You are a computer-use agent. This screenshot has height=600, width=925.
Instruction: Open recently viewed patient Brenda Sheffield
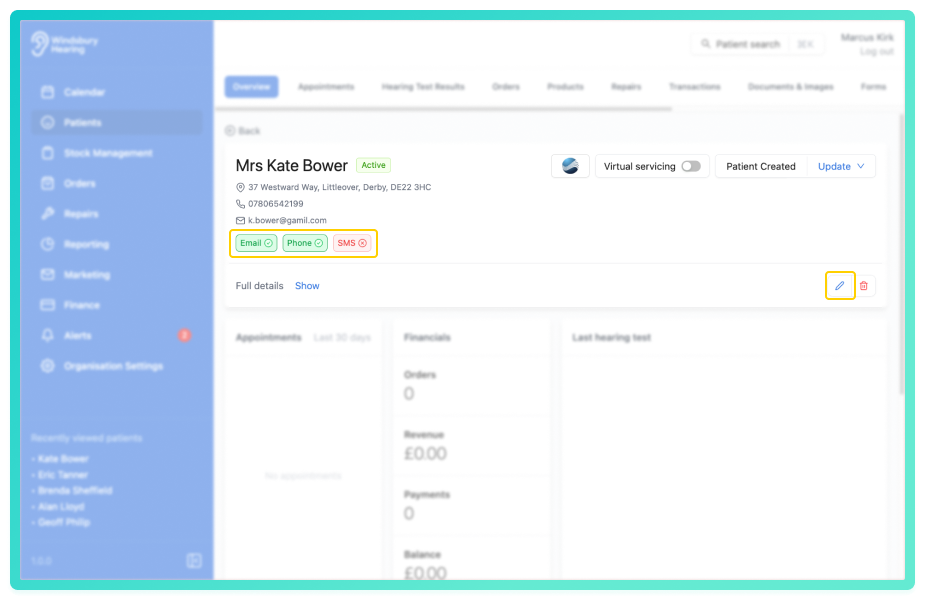point(75,490)
